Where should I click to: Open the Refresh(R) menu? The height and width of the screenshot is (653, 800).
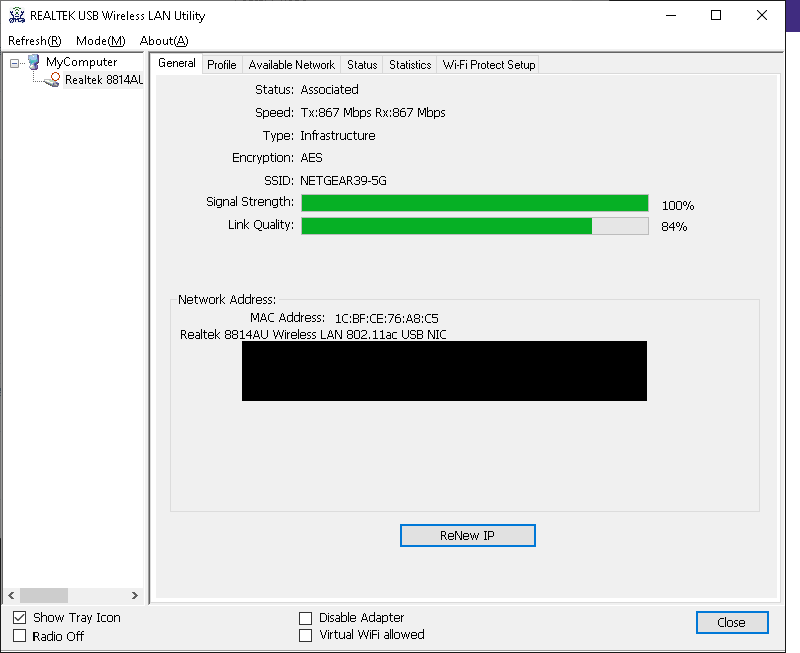[x=35, y=41]
